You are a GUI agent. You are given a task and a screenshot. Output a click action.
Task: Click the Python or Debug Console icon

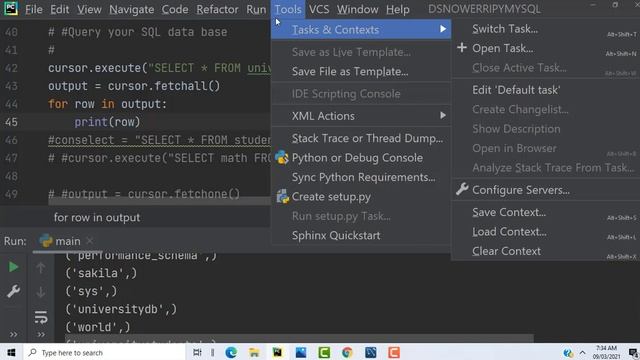click(x=282, y=158)
